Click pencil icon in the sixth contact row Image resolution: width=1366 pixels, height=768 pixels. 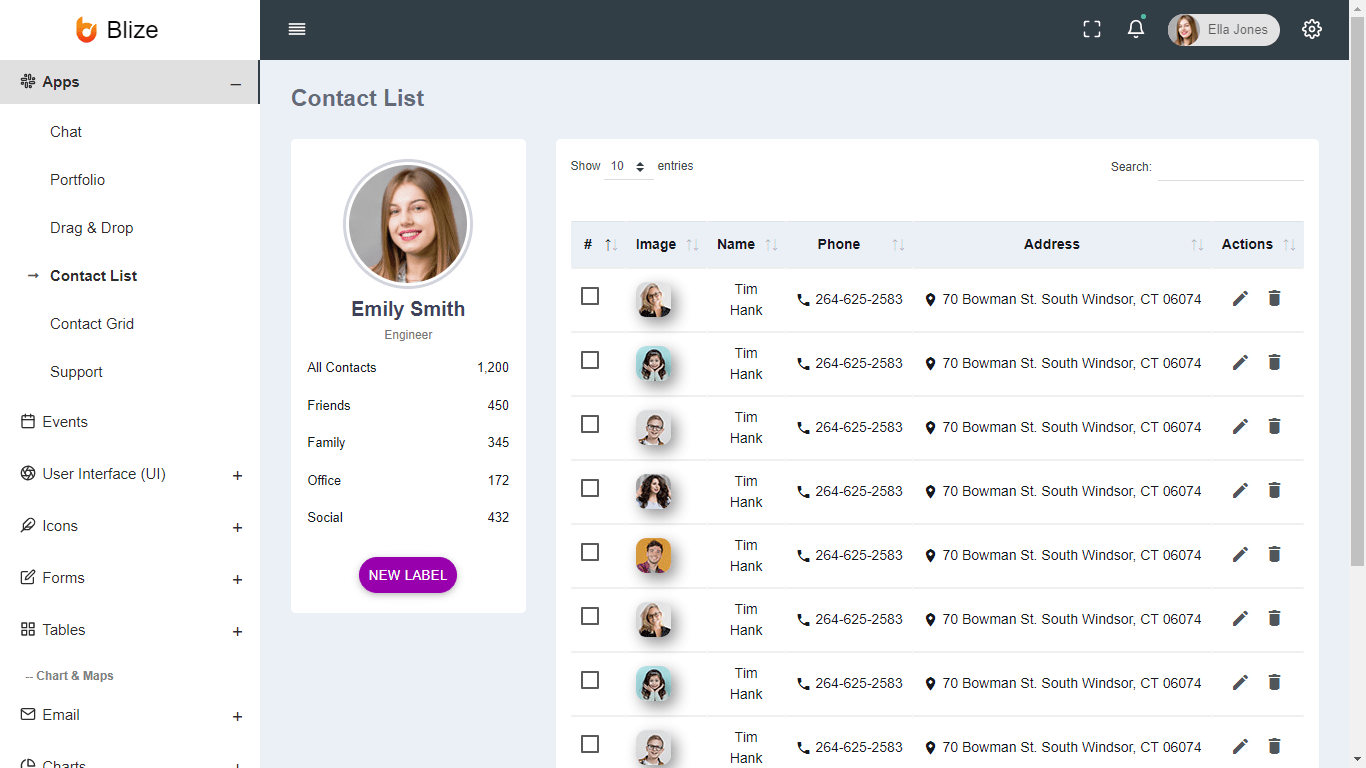point(1240,618)
